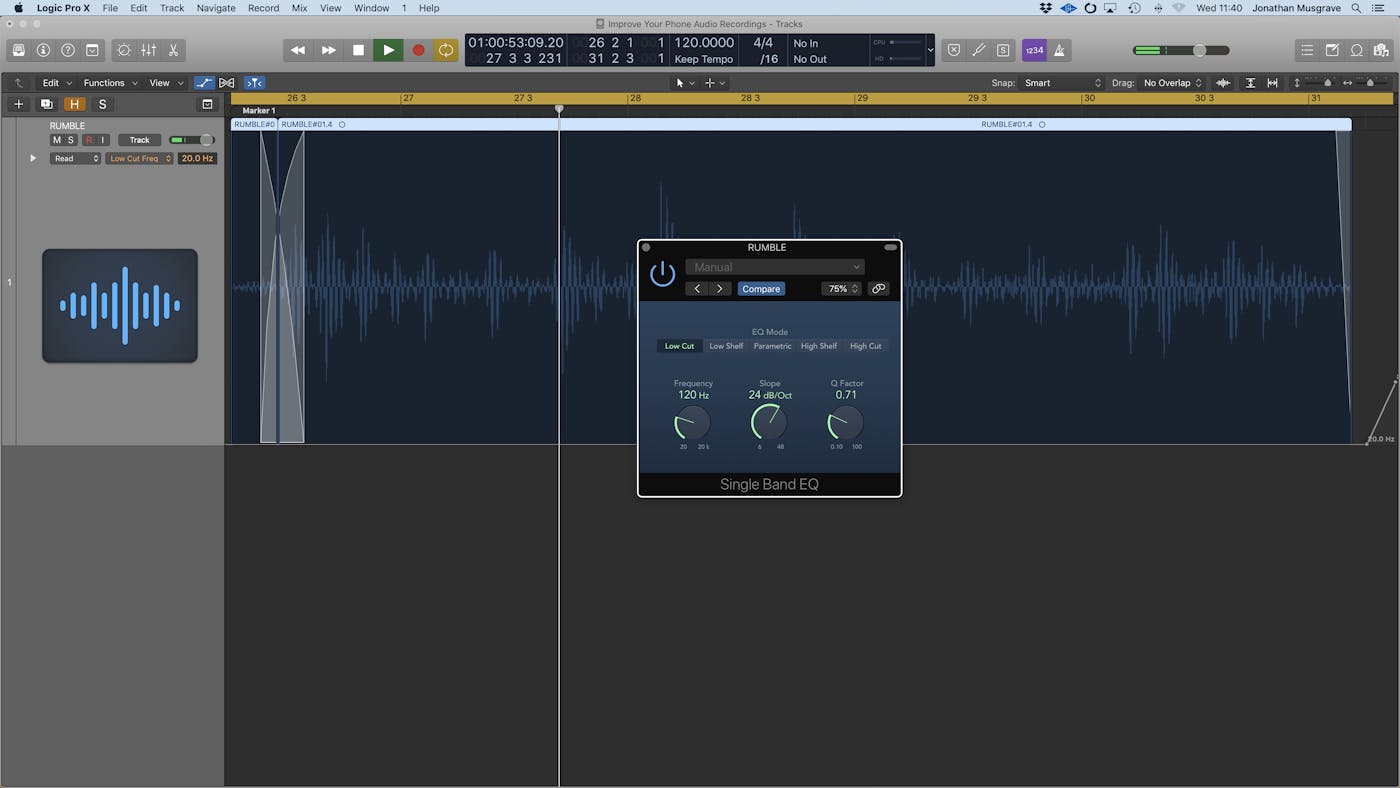The height and width of the screenshot is (788, 1400).
Task: Add a new track with plus button
Action: coord(18,104)
